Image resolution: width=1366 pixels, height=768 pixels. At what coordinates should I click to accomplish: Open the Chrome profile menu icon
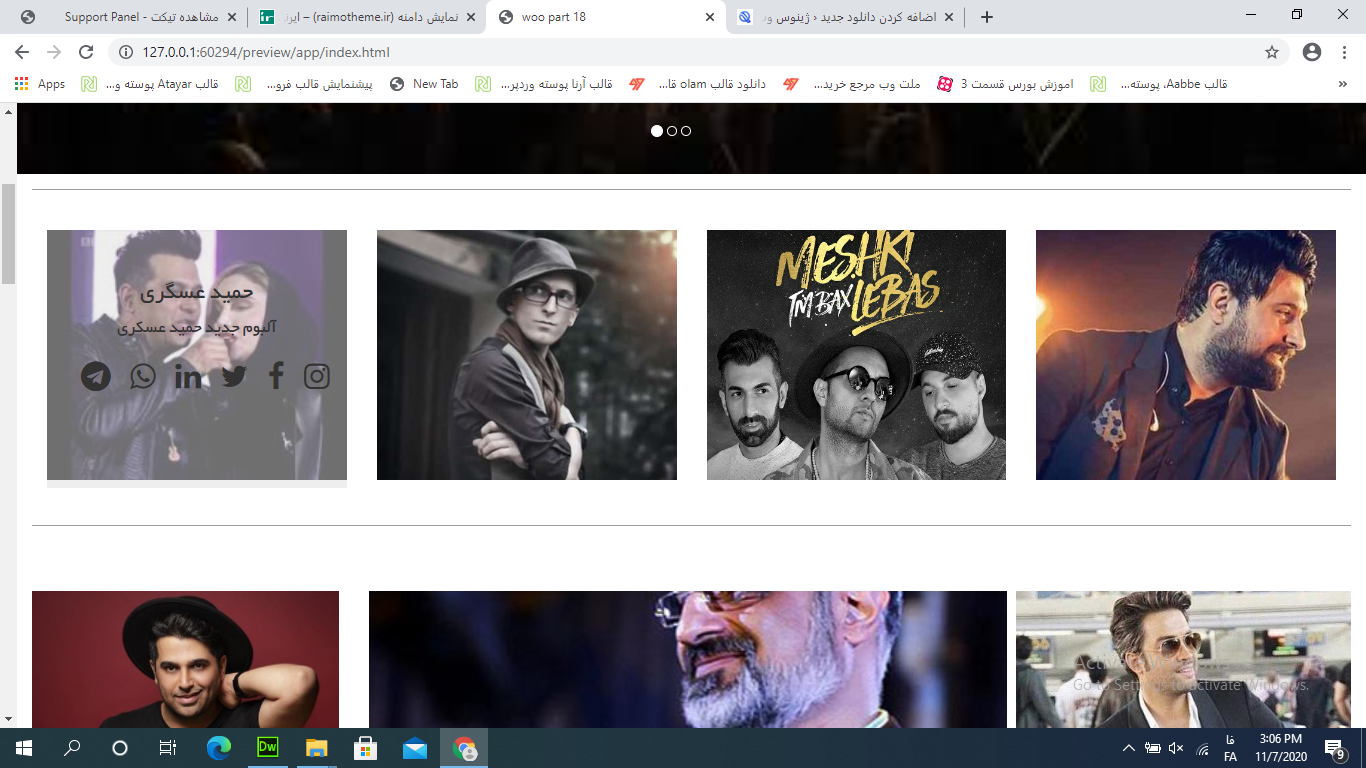[x=1312, y=52]
